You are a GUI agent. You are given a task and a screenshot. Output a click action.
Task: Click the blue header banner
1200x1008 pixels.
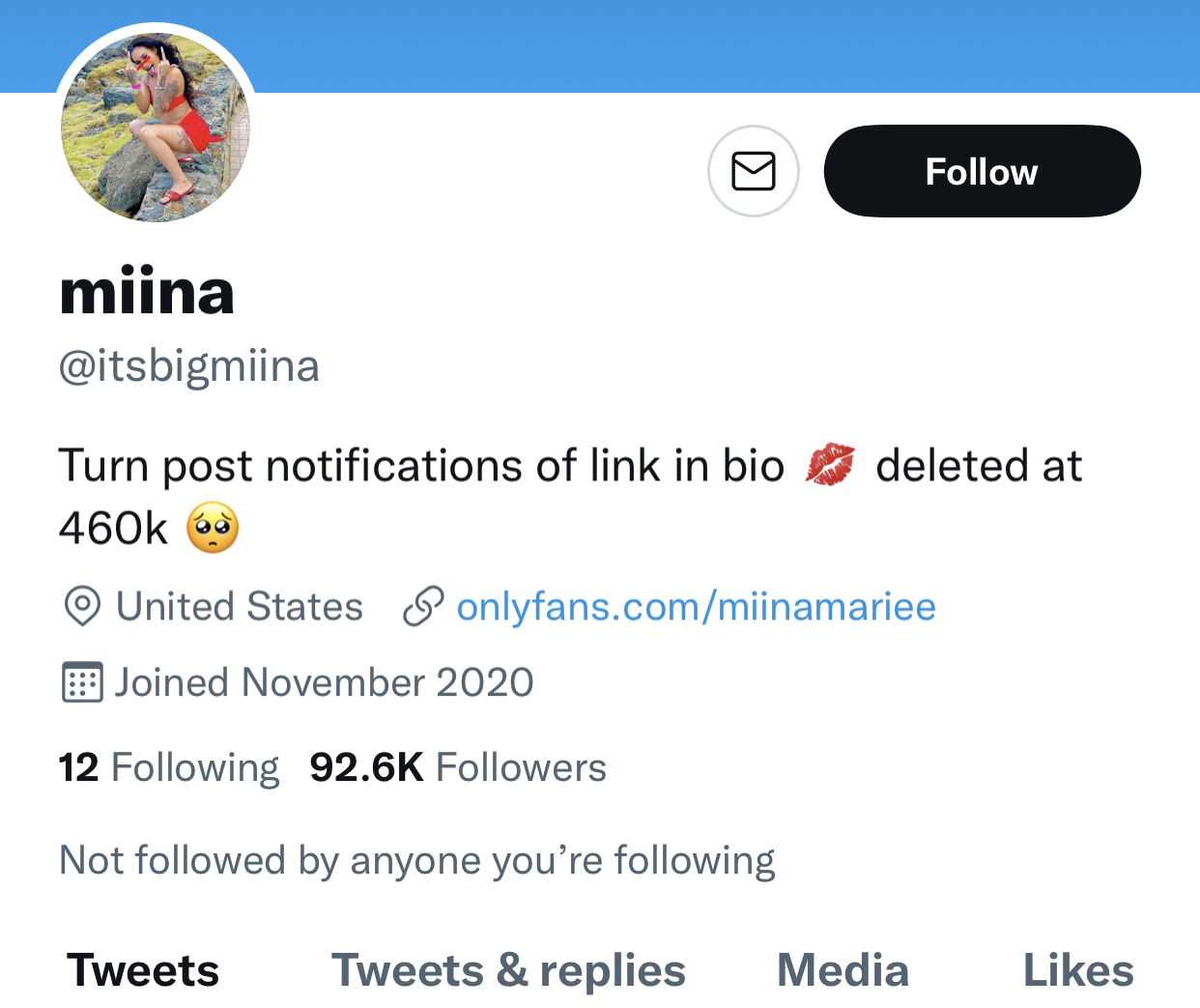[725, 45]
